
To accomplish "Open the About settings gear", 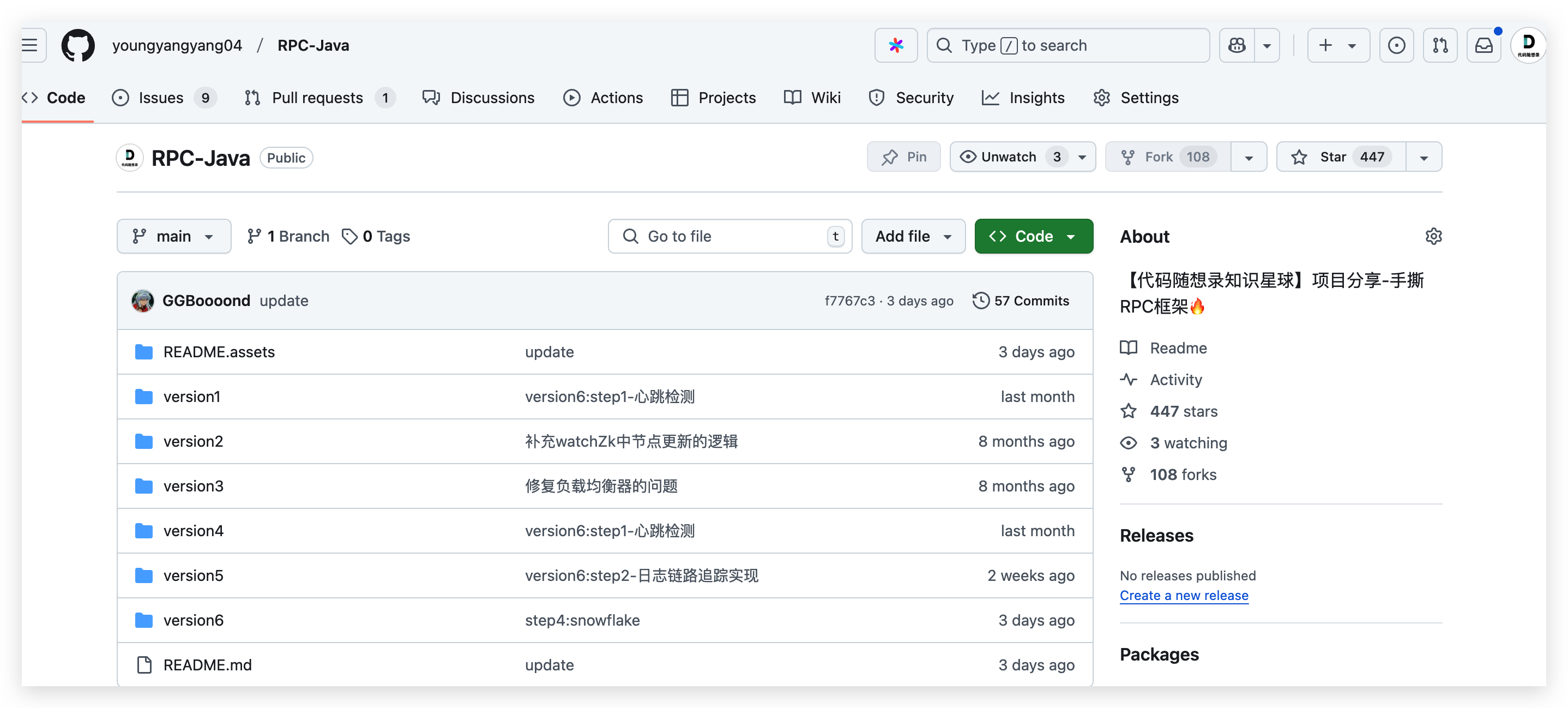I will tap(1433, 236).
